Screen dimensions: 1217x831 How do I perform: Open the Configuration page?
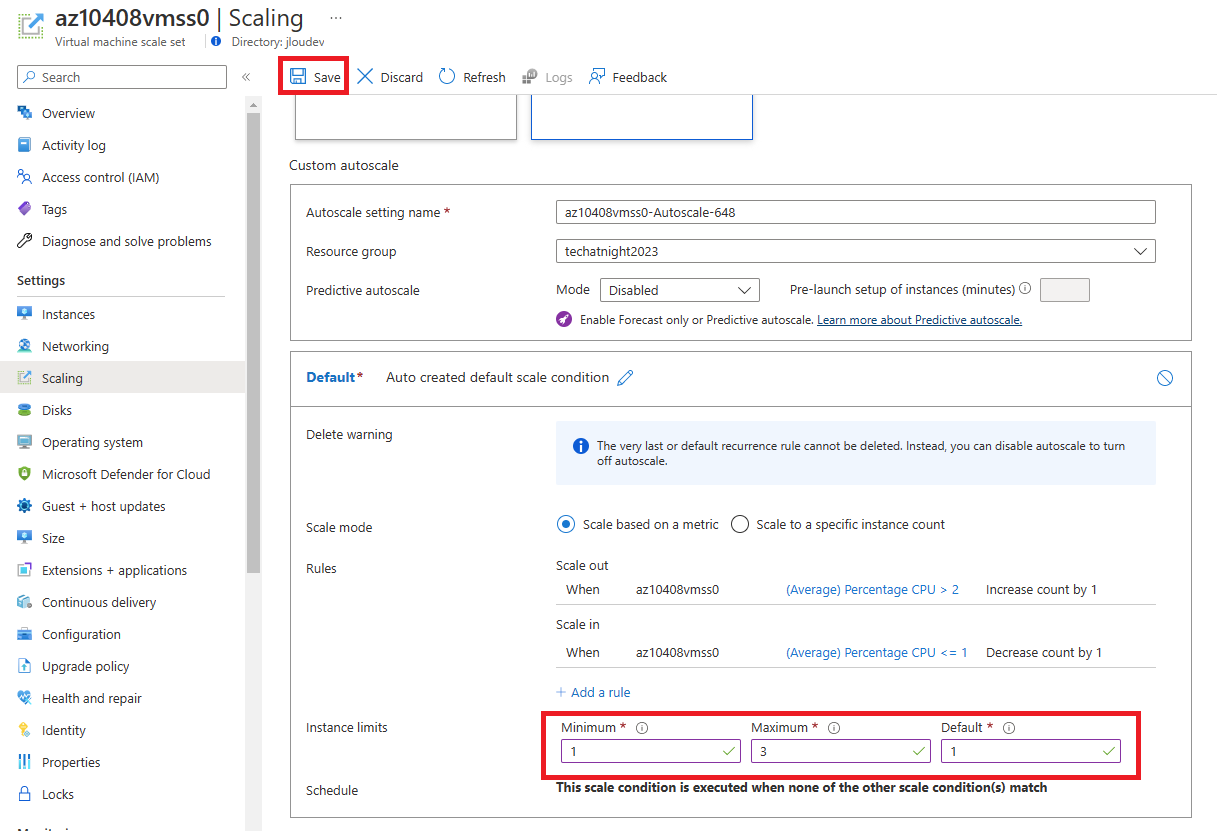81,634
